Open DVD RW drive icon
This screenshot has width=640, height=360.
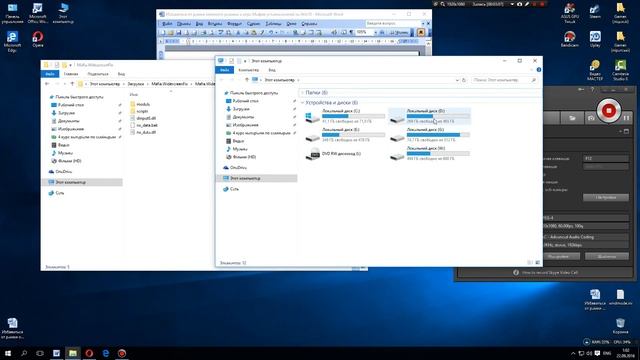[313, 154]
